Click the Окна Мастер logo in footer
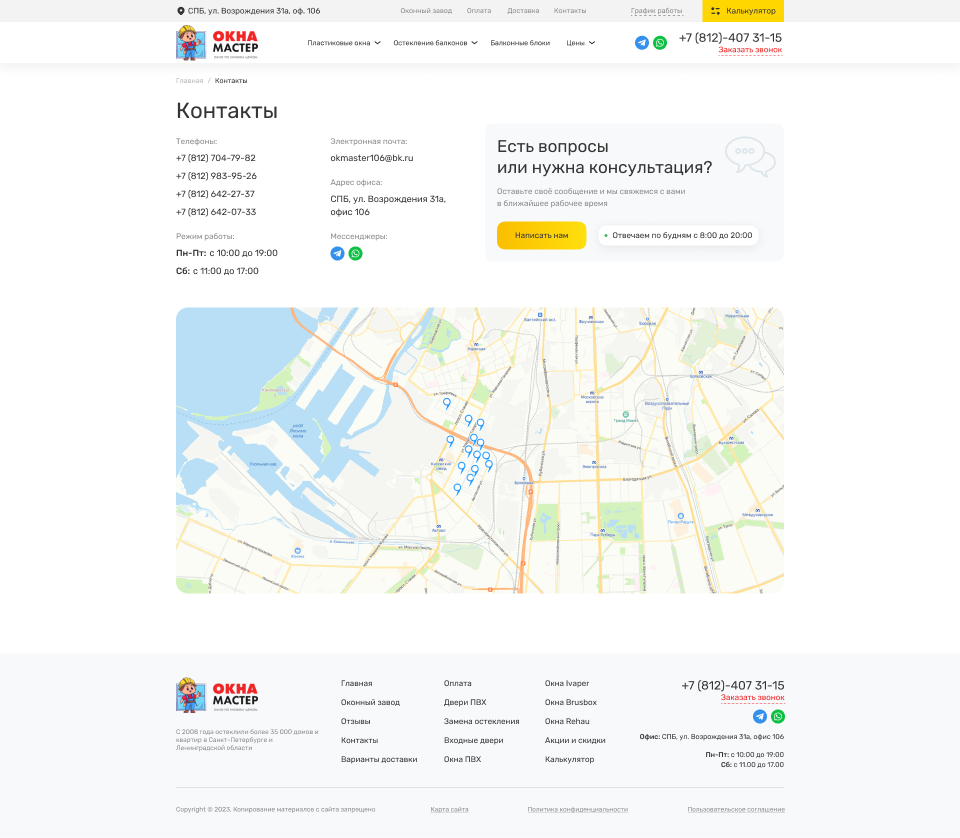Viewport: 960px width, 838px height. pos(217,695)
